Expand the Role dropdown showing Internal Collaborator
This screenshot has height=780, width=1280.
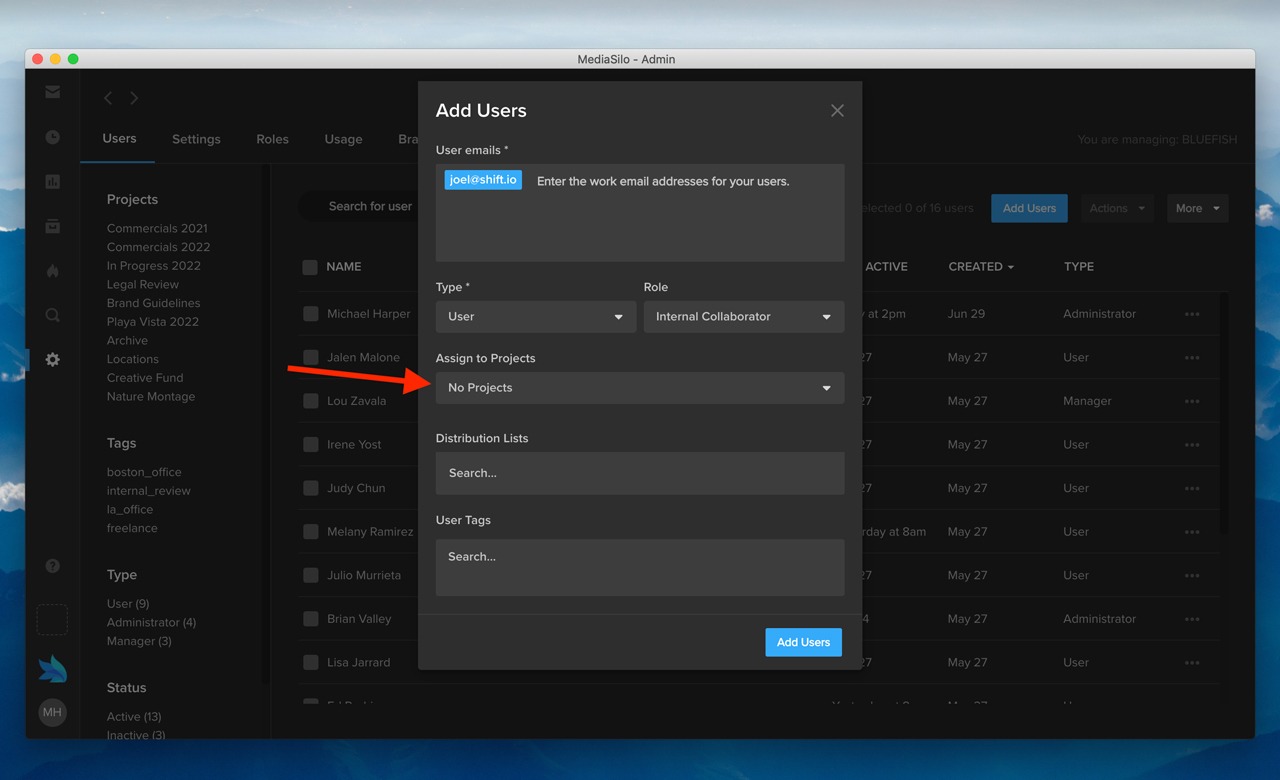click(x=743, y=317)
